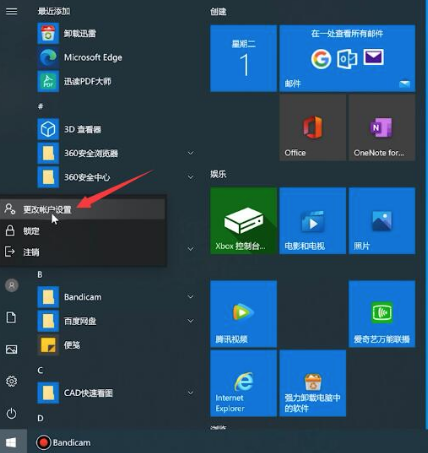Click the 3D 查看器 cube icon
Image resolution: width=428 pixels, height=453 pixels.
(48, 129)
